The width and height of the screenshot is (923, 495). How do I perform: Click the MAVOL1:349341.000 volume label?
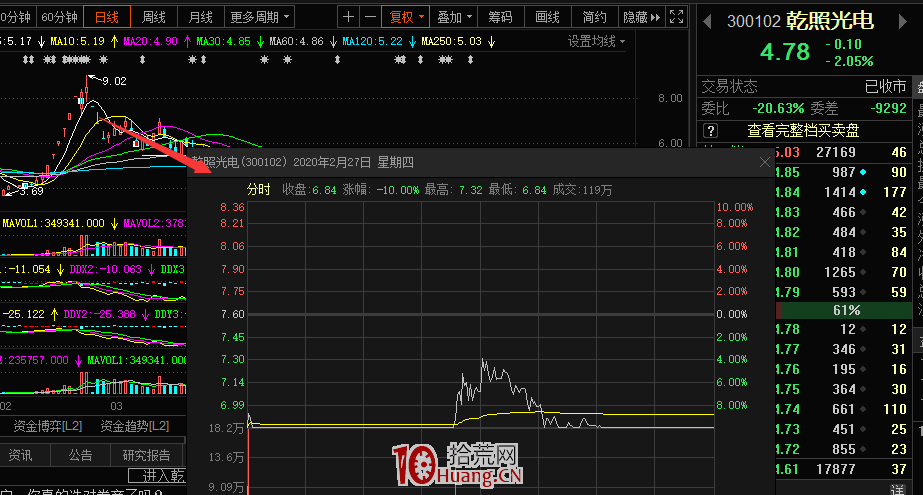54,223
